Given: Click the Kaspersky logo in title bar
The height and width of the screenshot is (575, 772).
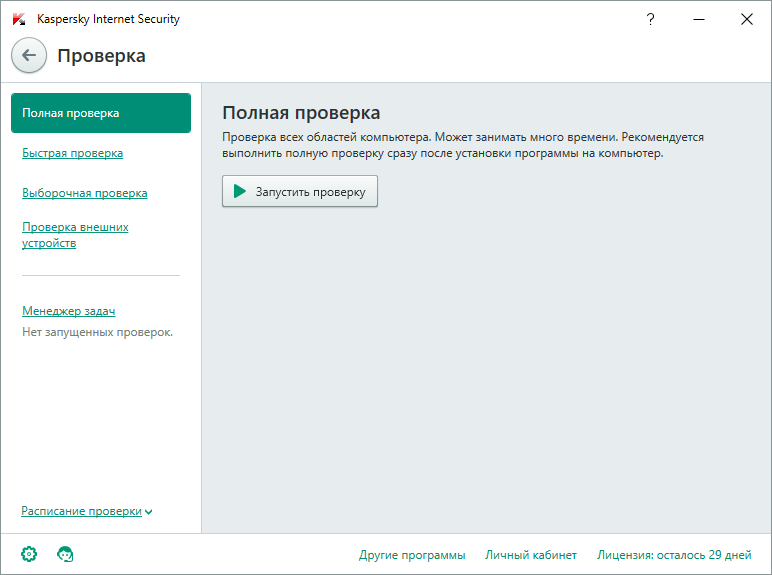Looking at the screenshot, I should click(x=19, y=19).
